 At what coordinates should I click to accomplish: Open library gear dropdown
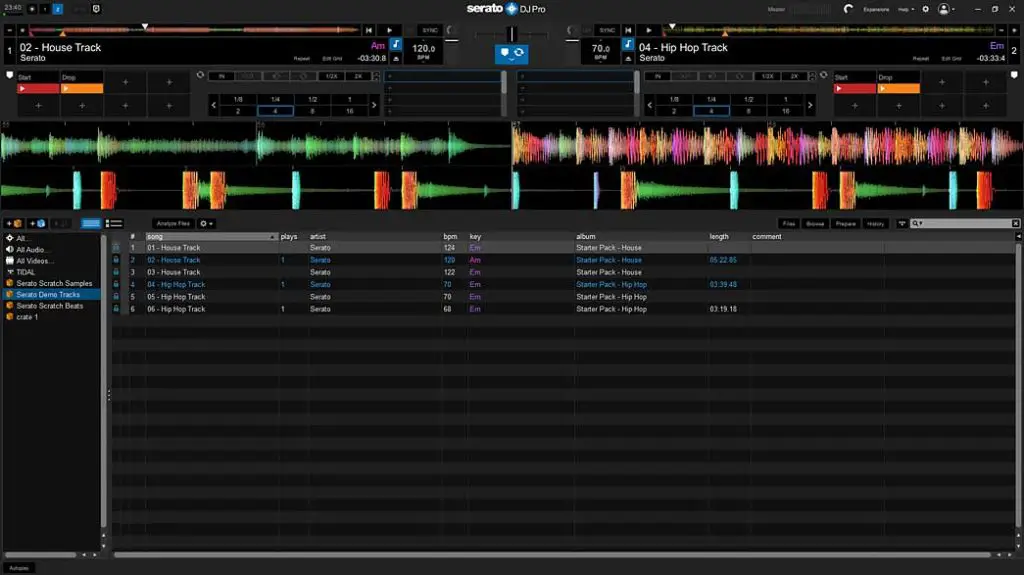pyautogui.click(x=206, y=223)
